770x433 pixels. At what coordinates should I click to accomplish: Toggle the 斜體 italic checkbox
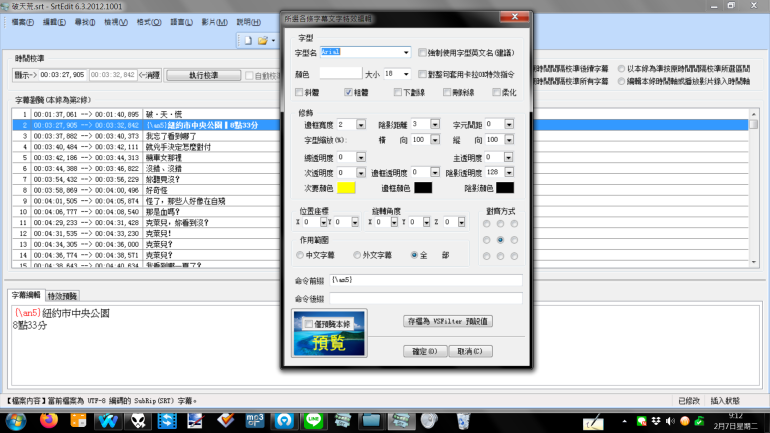[299, 92]
